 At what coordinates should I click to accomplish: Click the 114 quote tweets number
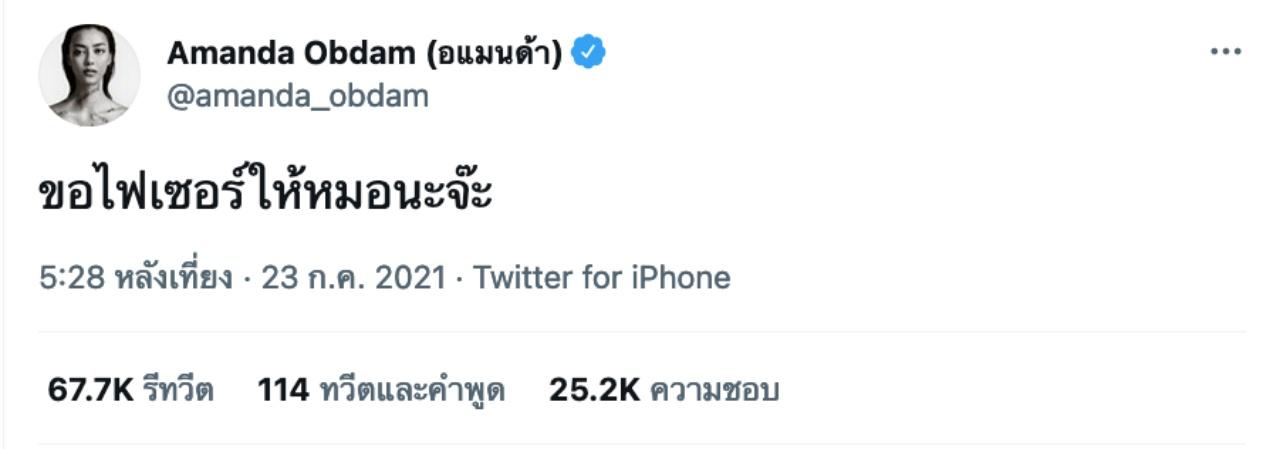283,390
